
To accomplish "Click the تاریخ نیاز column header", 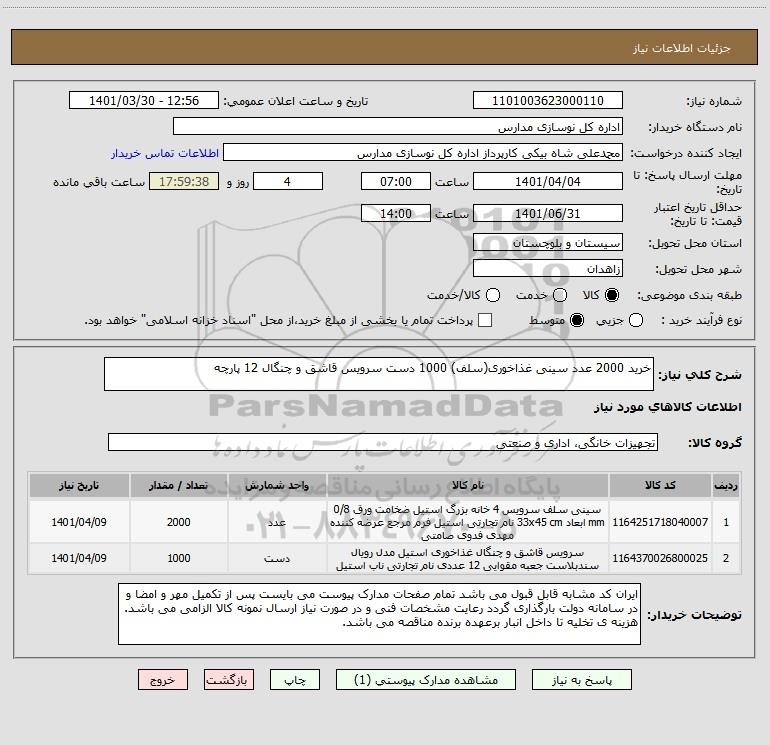I will [x=79, y=485].
